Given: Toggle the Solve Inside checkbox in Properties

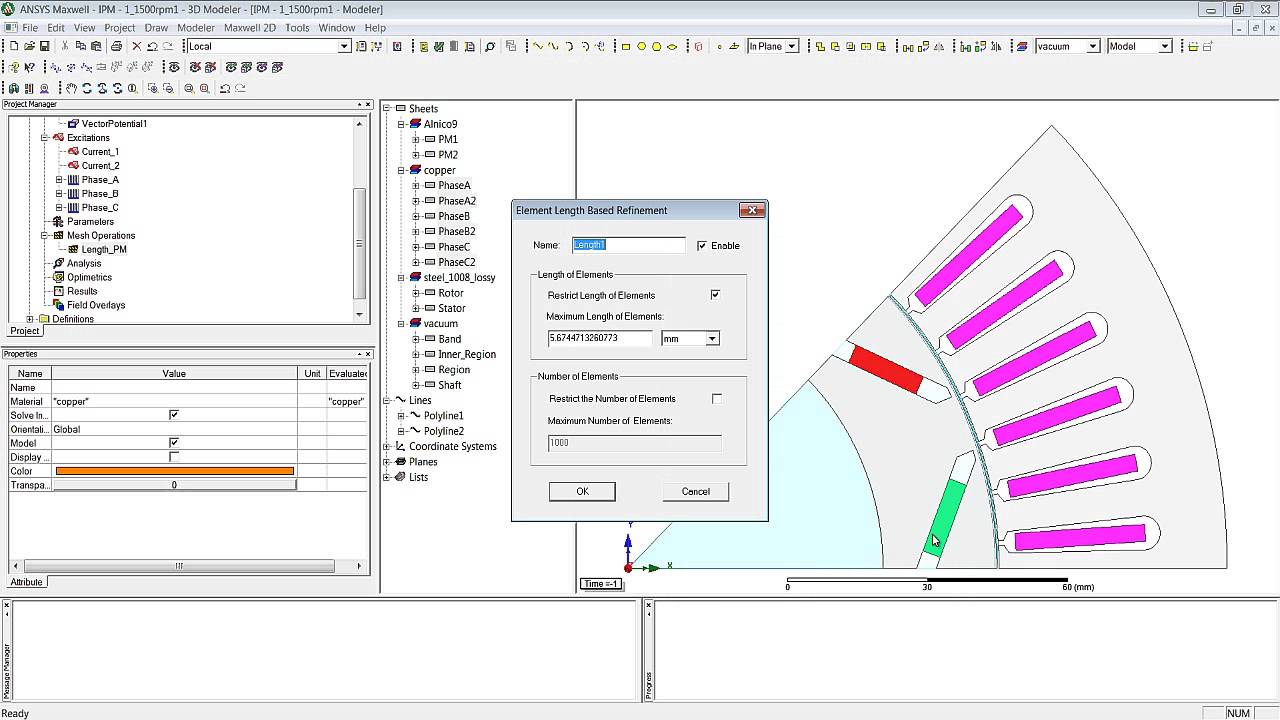Looking at the screenshot, I should (174, 415).
